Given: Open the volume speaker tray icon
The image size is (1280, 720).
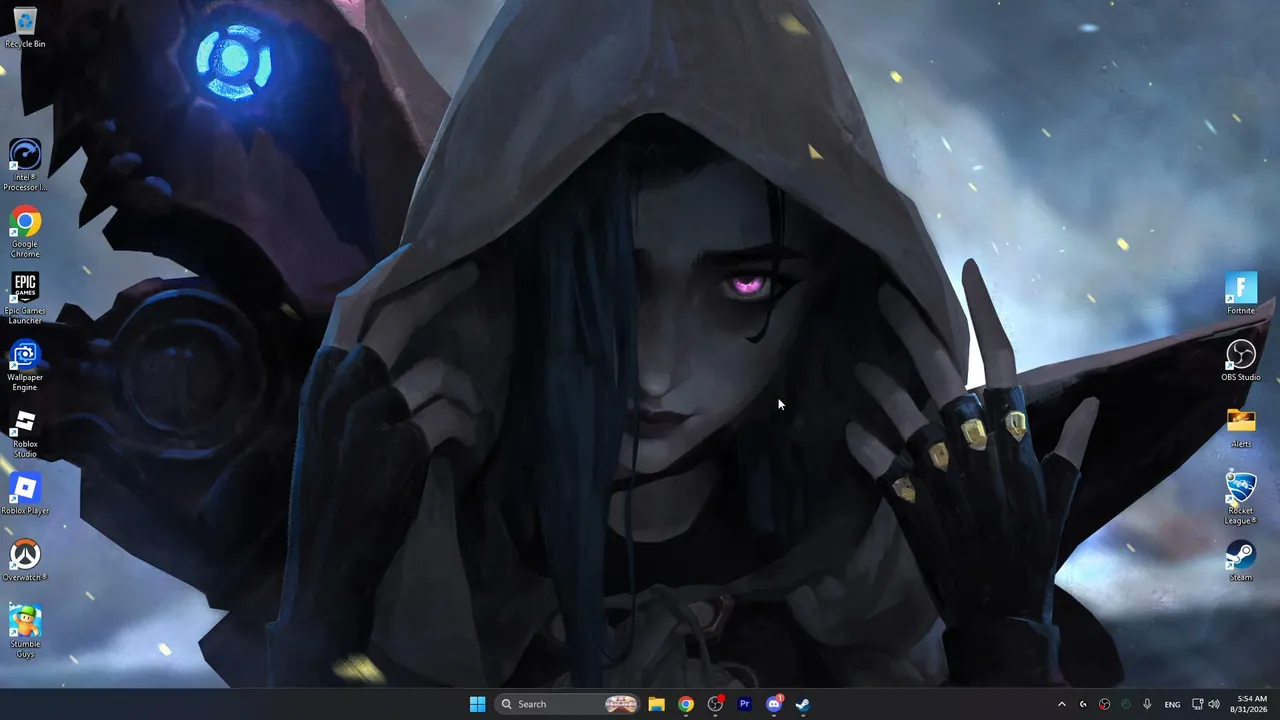Looking at the screenshot, I should click(1214, 704).
